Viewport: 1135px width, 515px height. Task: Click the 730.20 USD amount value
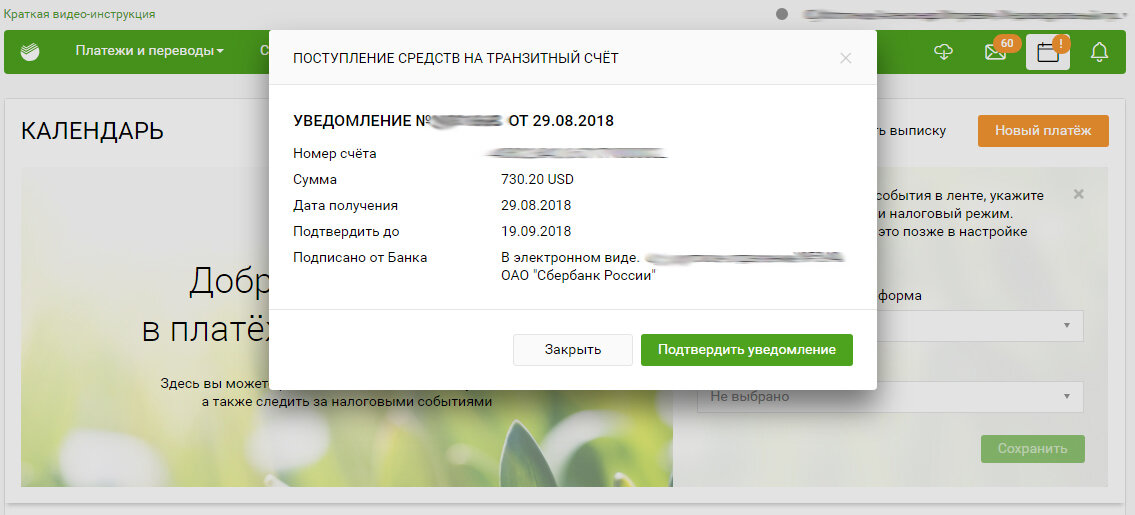537,180
